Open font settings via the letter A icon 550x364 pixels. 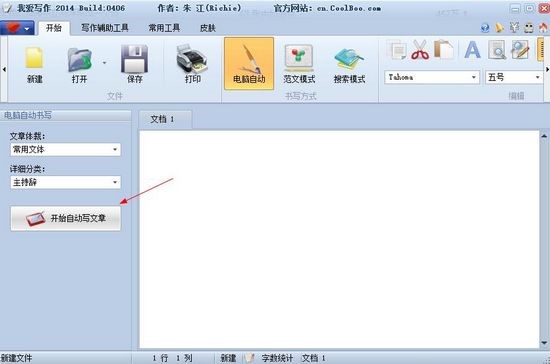[x=472, y=50]
